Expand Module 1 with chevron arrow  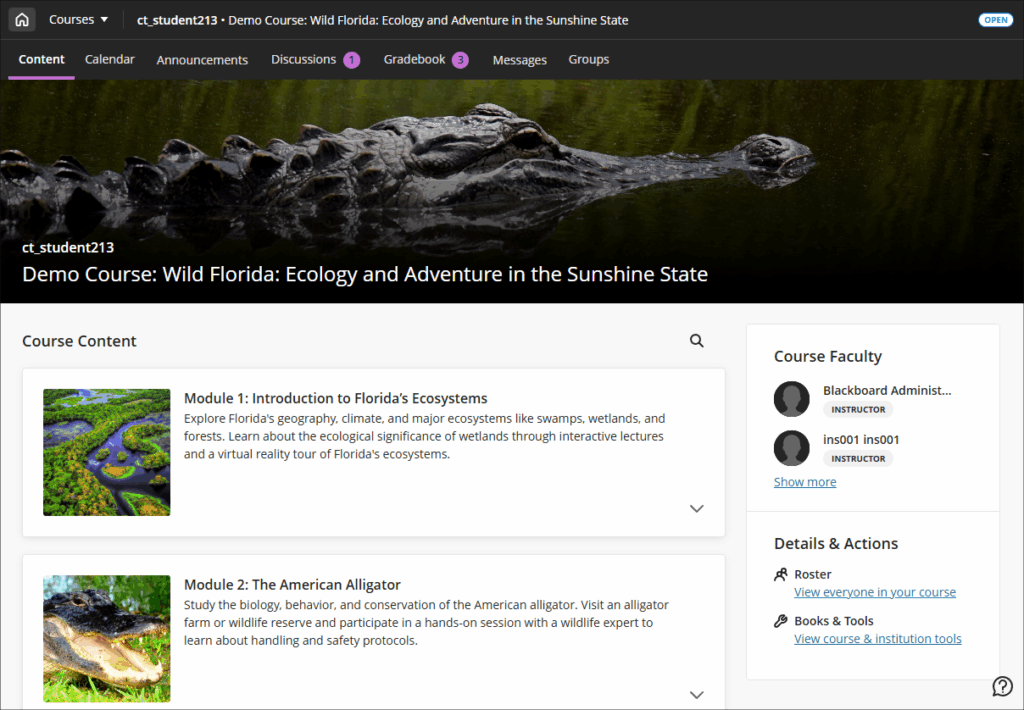pos(697,508)
